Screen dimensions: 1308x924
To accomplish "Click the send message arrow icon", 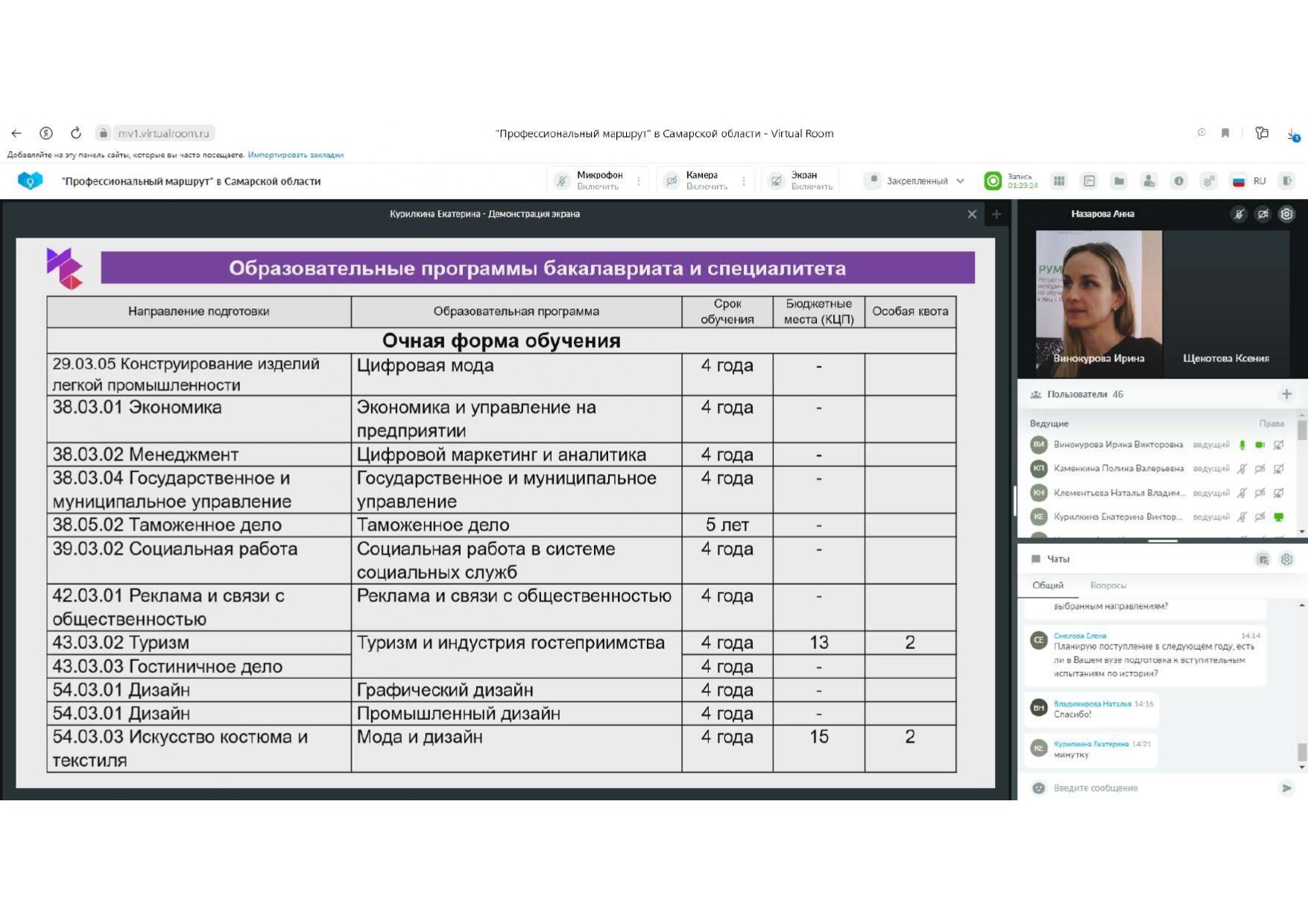I will (x=1286, y=788).
